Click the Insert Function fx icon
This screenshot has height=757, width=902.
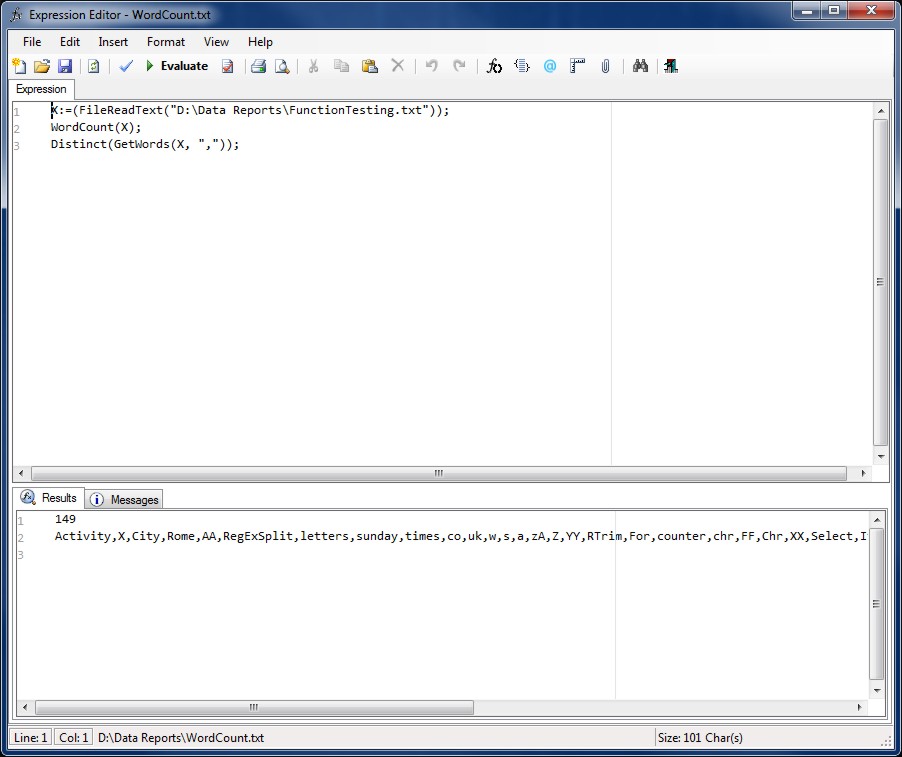pos(494,66)
